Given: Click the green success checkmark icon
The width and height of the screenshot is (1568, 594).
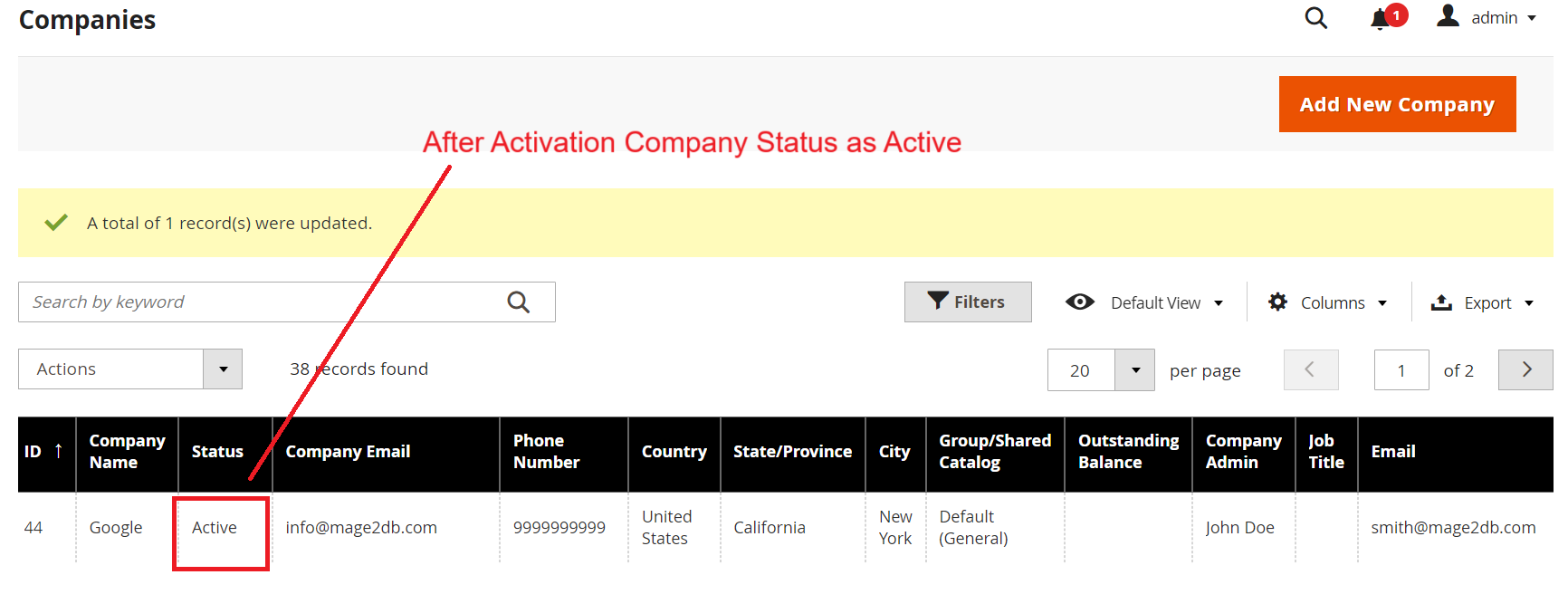Looking at the screenshot, I should click(56, 222).
